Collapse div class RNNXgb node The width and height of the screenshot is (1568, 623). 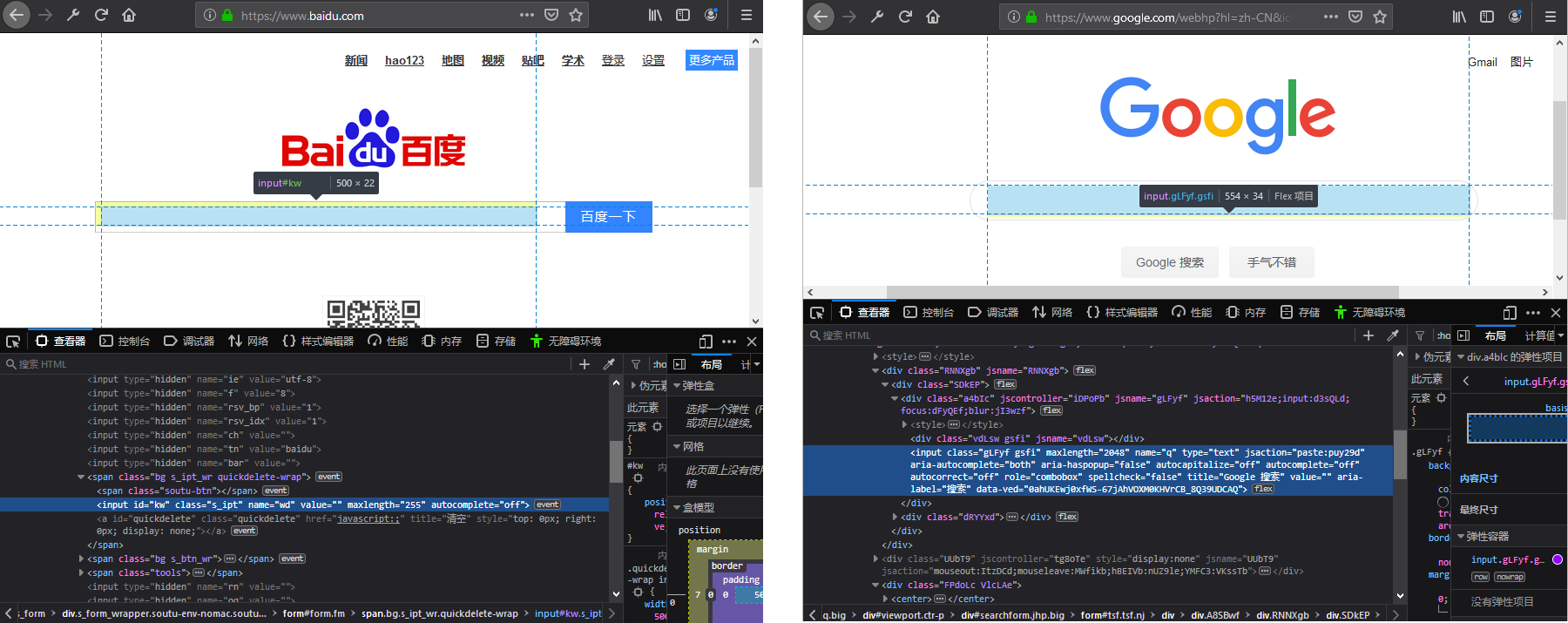pos(875,370)
